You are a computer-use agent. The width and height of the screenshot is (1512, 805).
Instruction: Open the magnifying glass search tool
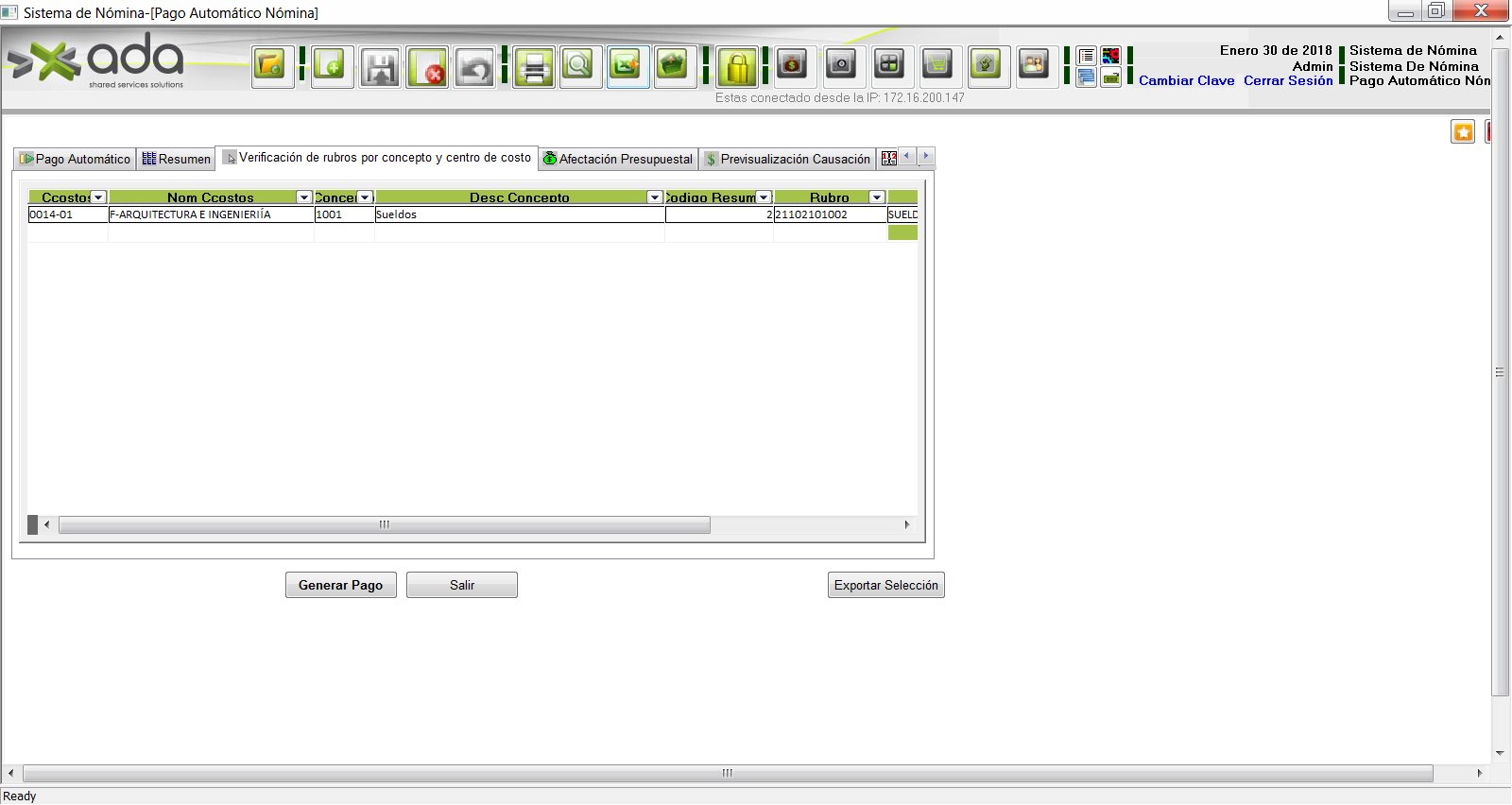[x=579, y=67]
